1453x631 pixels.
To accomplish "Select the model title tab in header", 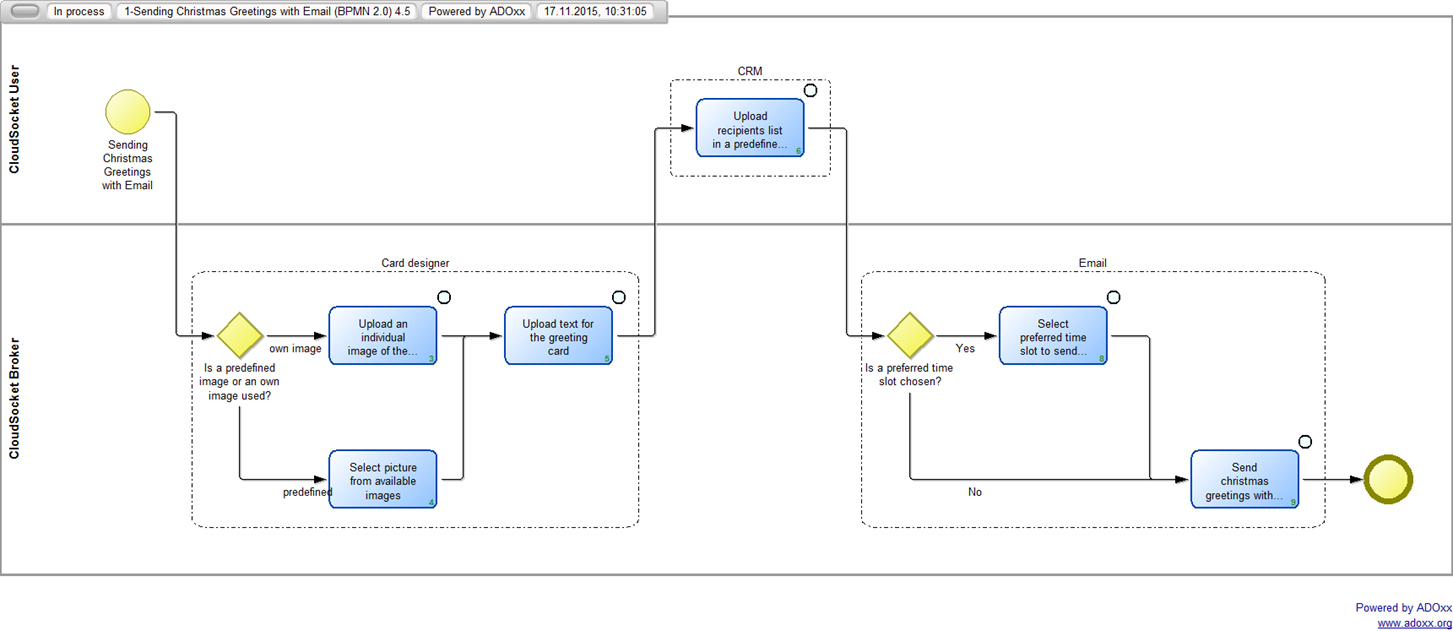I will point(267,12).
